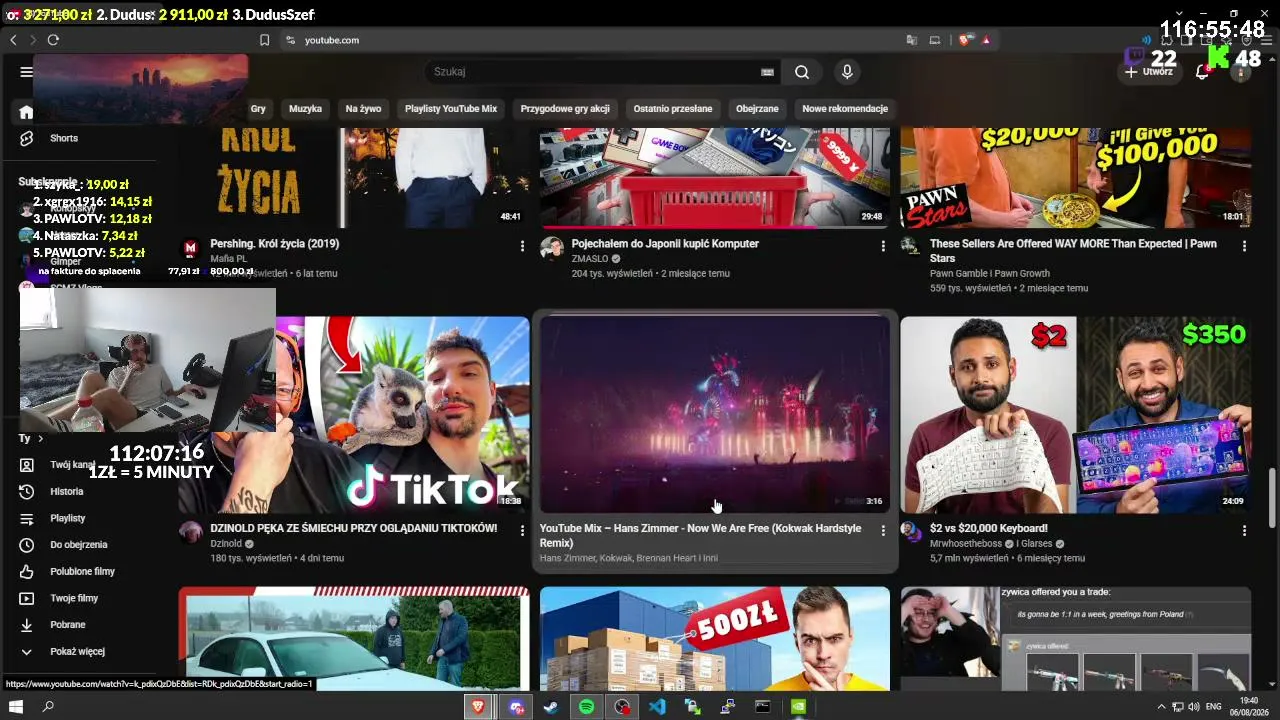Image resolution: width=1280 pixels, height=720 pixels.
Task: Open the Windows Start menu
Action: pos(16,707)
